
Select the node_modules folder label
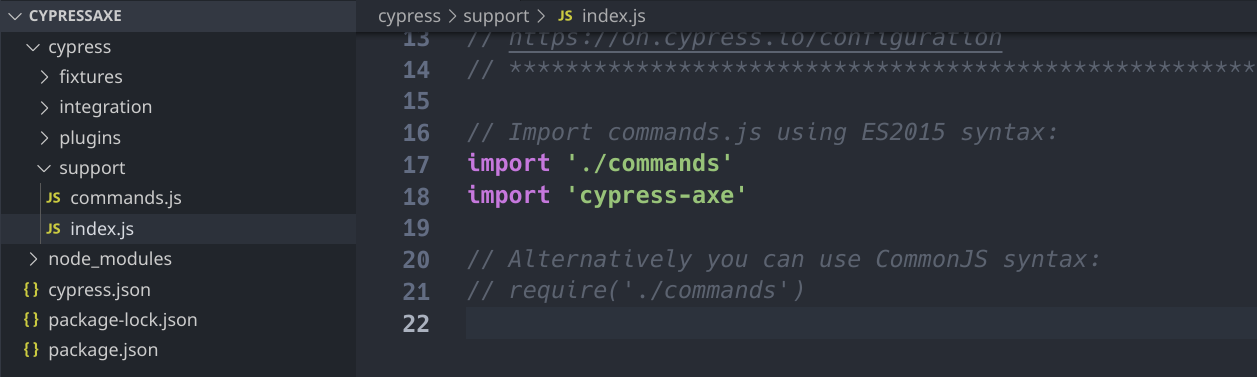(x=110, y=259)
